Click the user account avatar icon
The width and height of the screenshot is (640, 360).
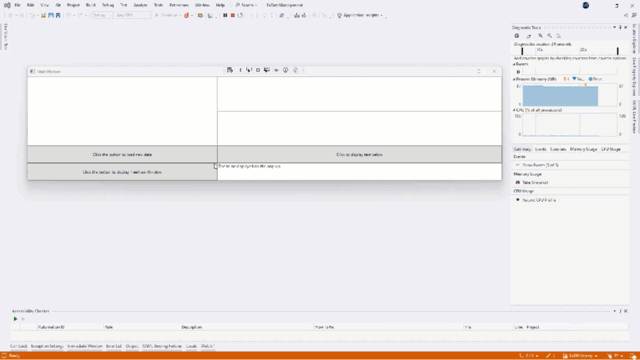click(586, 5)
